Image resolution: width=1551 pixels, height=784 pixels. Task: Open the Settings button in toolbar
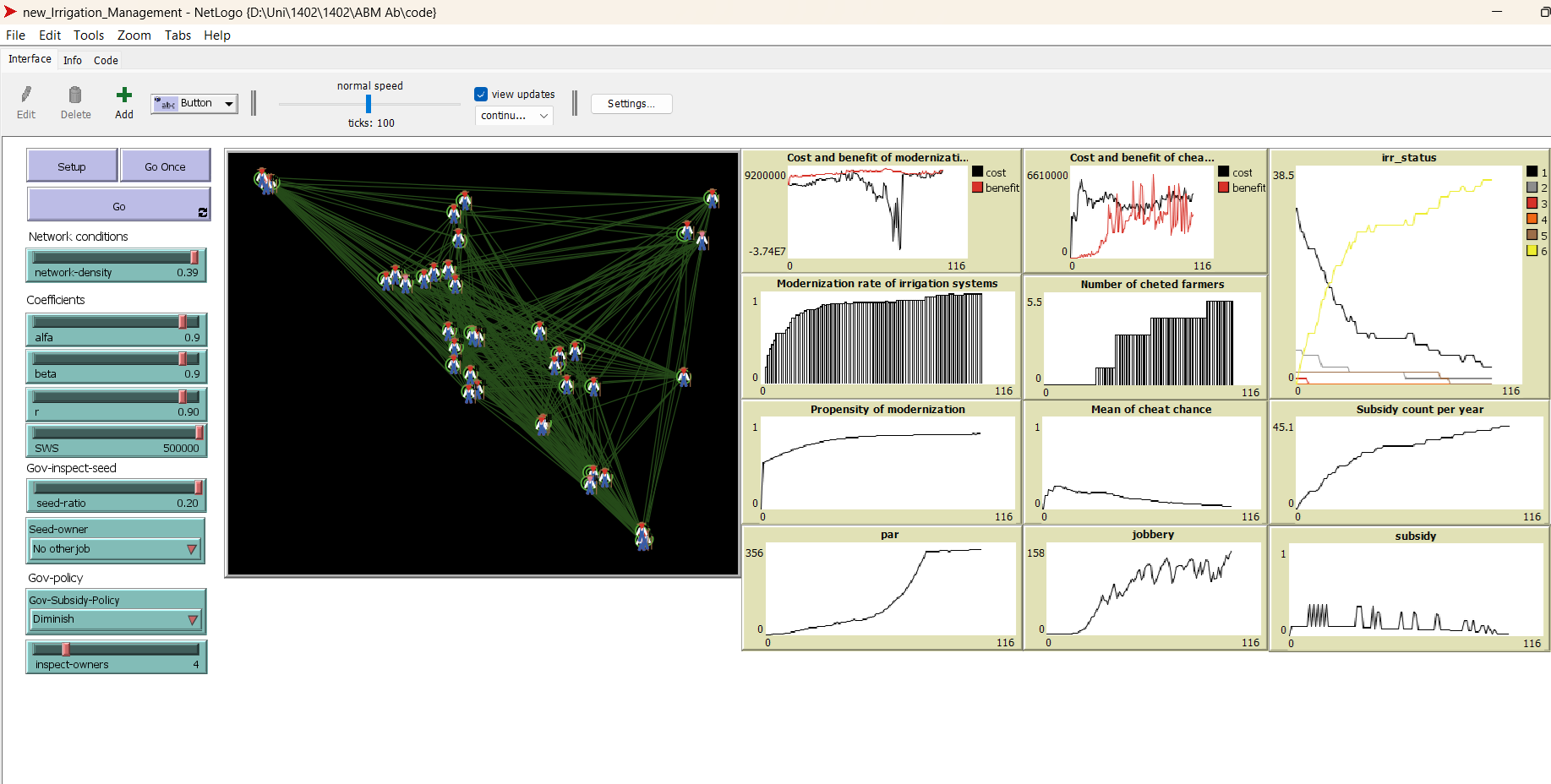[631, 104]
